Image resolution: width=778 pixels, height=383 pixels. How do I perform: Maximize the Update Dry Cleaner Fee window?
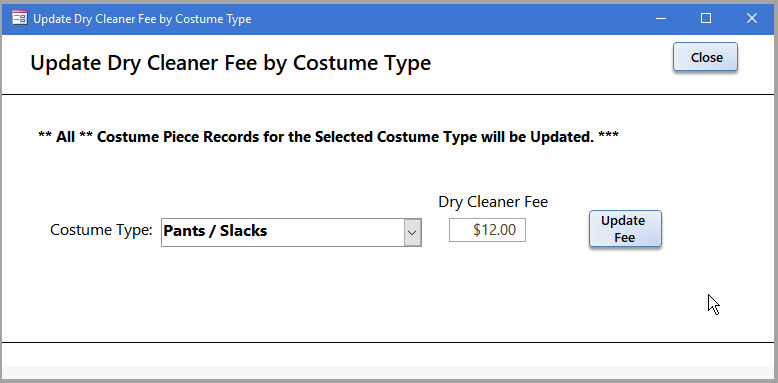pos(706,19)
